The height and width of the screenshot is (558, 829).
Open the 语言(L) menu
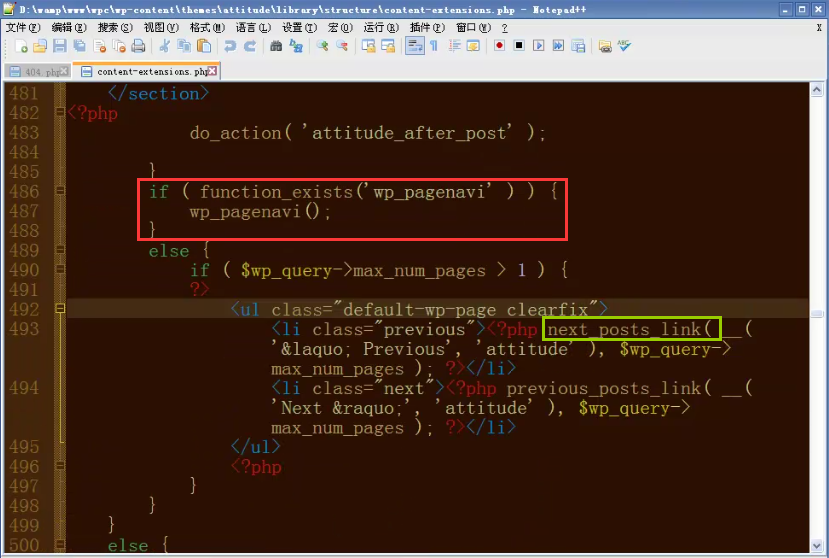pyautogui.click(x=253, y=28)
